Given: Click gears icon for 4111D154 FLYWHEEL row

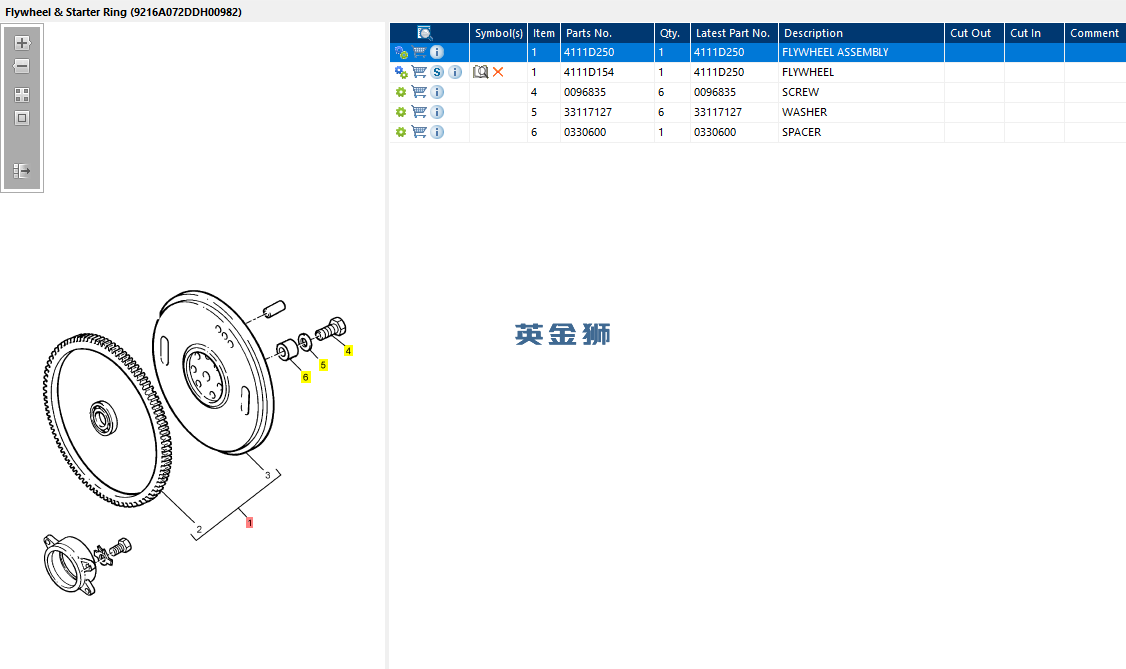Looking at the screenshot, I should pyautogui.click(x=401, y=72).
